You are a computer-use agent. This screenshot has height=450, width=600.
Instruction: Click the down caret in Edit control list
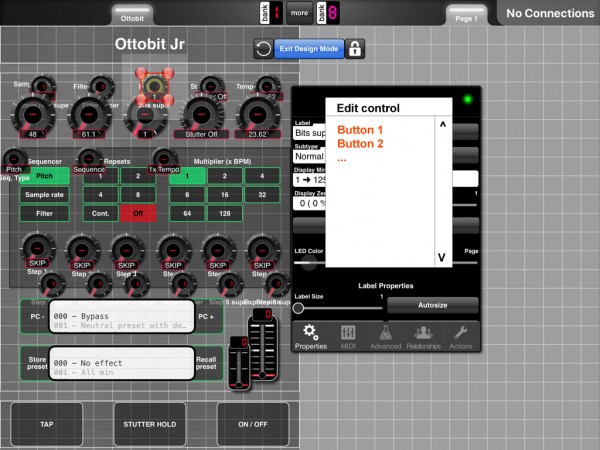[x=442, y=257]
